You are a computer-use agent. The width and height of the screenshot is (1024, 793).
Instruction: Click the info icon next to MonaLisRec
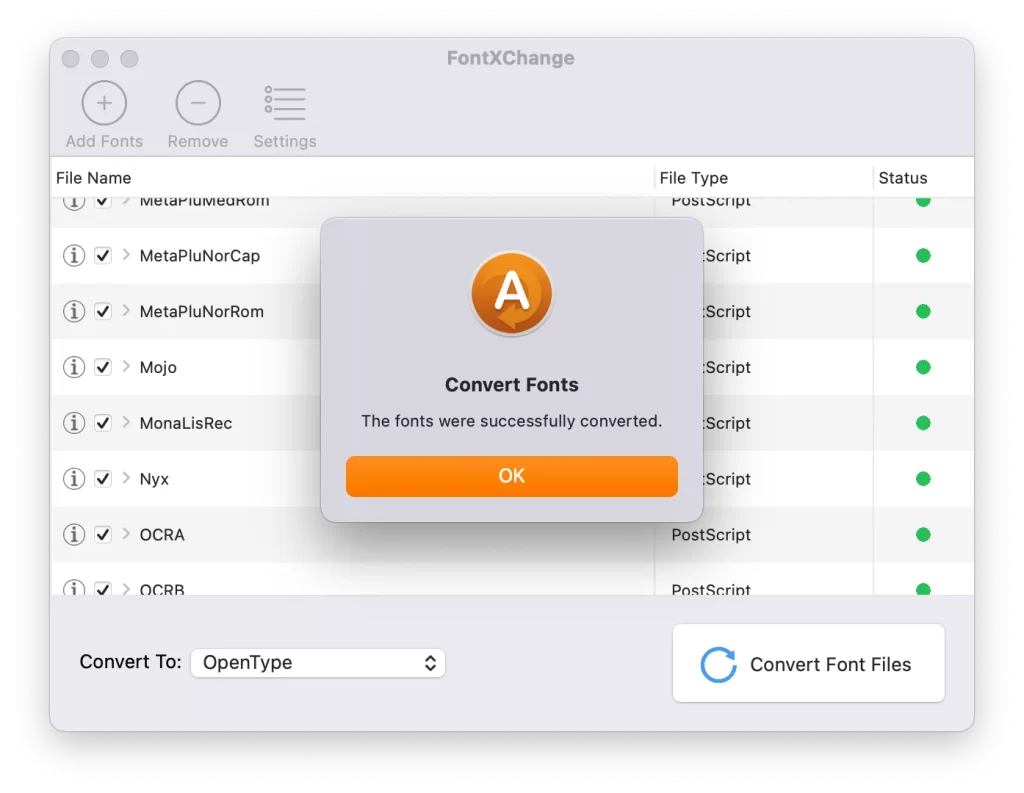73,423
